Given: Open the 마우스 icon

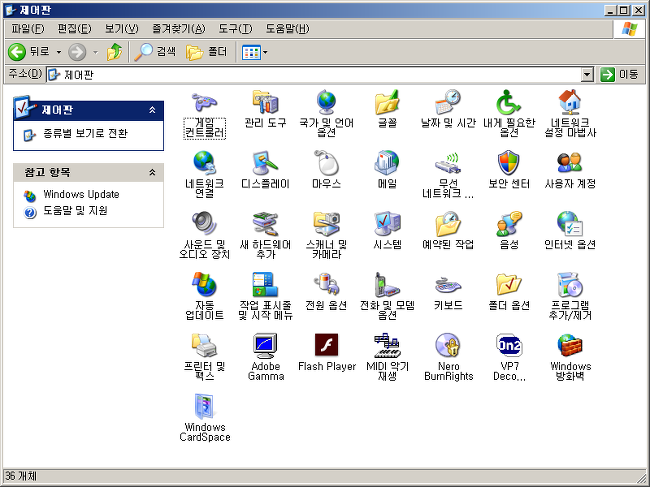Looking at the screenshot, I should (x=326, y=163).
